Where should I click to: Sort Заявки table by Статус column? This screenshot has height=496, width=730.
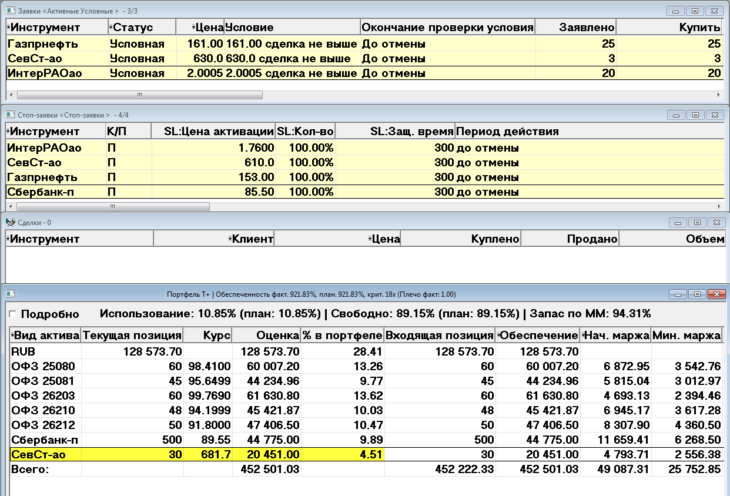142,27
